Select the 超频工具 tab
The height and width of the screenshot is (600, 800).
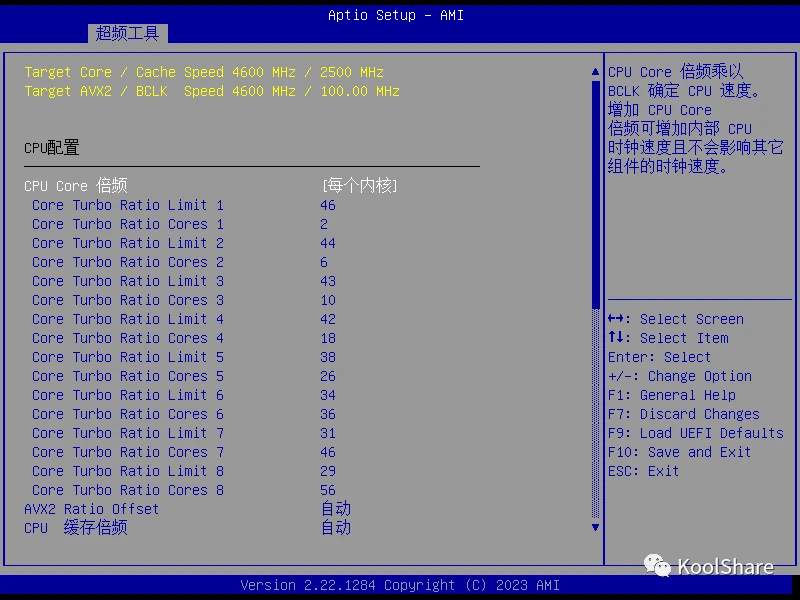click(128, 34)
